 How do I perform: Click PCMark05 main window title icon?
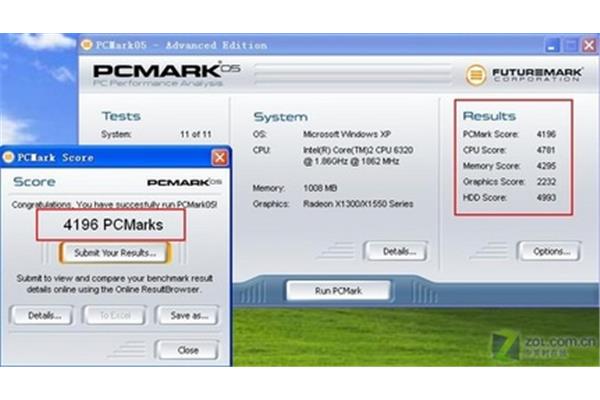87,45
